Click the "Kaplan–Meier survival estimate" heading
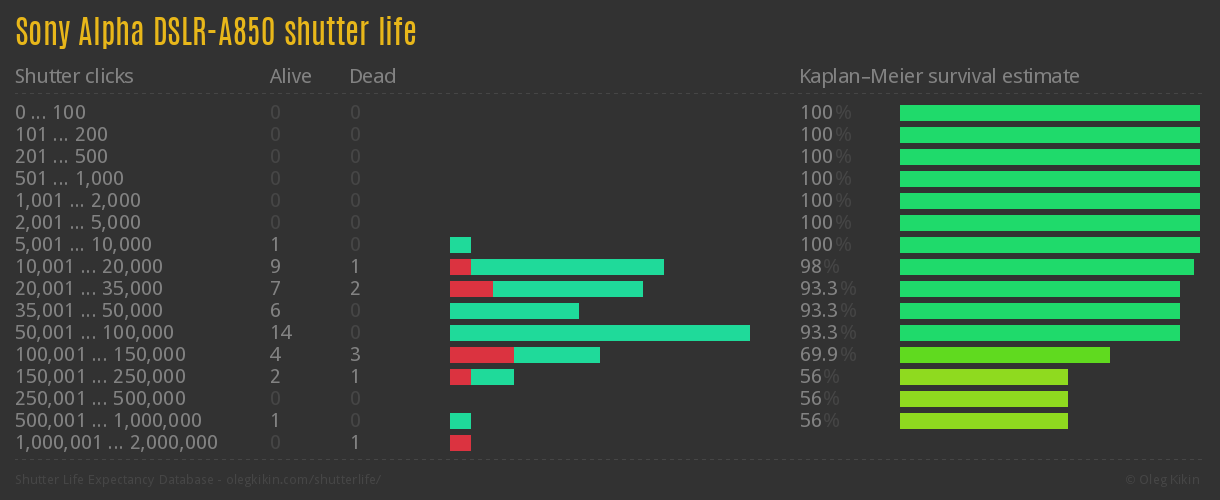Screen dimensions: 1220x500 (x=939, y=76)
